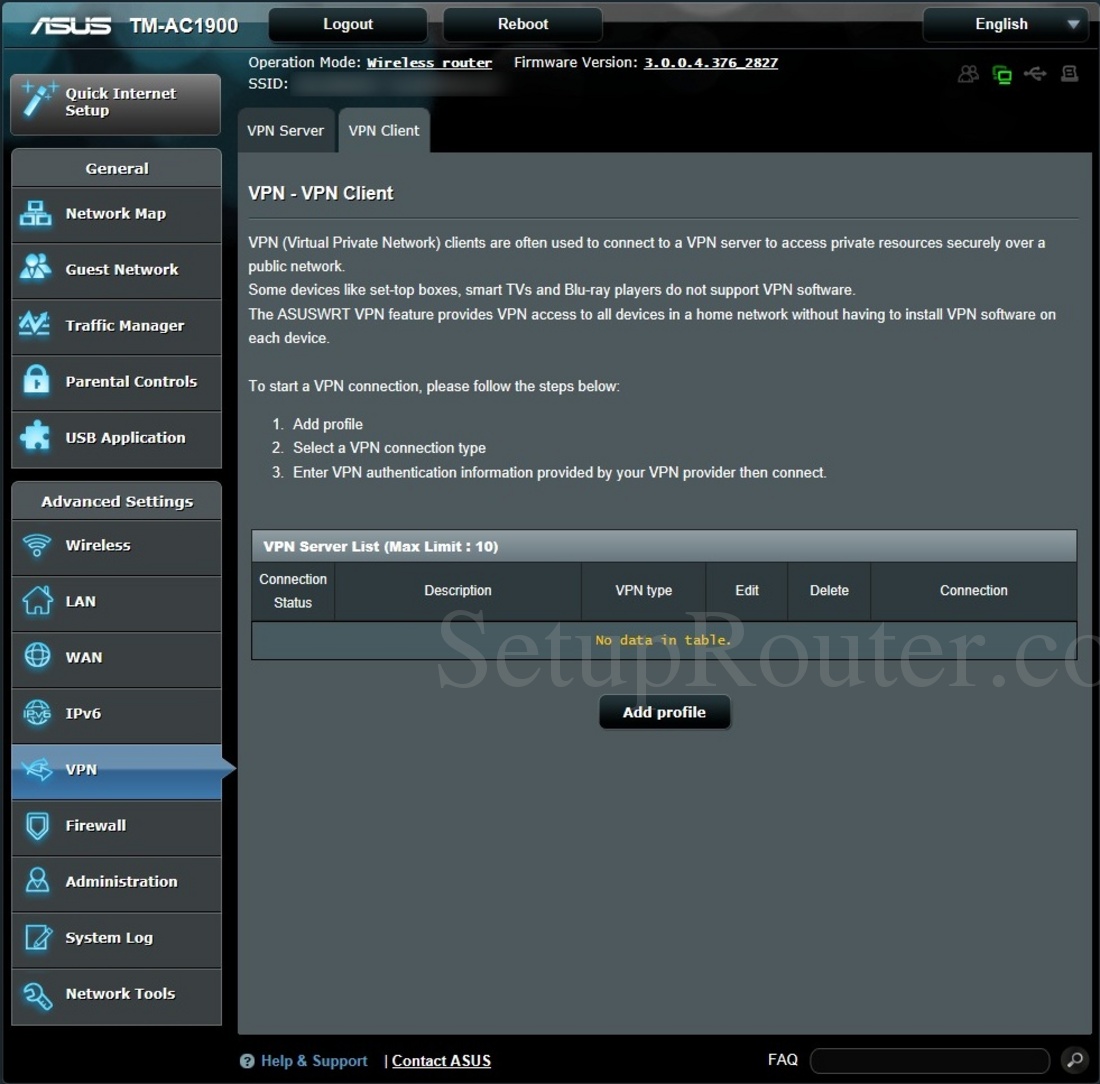Click the Description column header

pos(457,591)
